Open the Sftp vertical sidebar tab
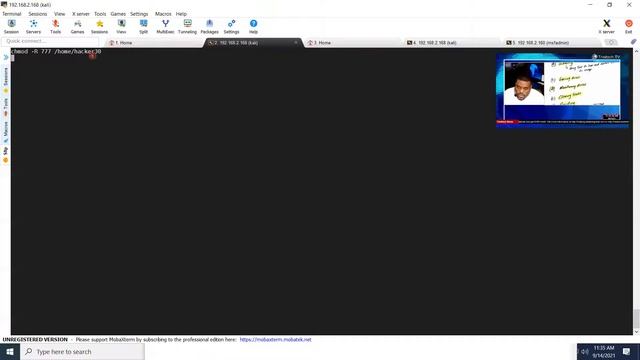640x360 pixels. [x=6, y=155]
